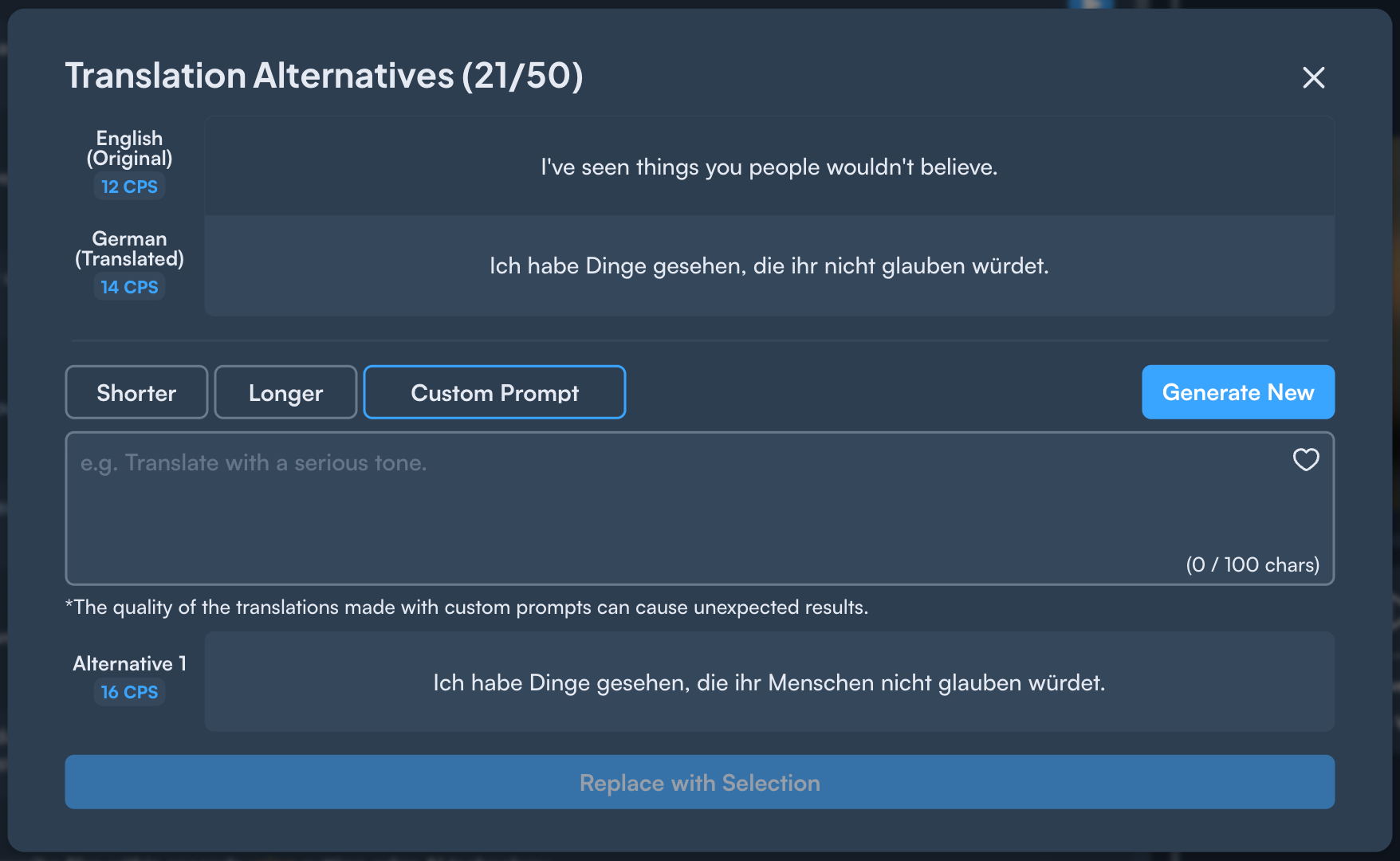Select the Shorter option
The width and height of the screenshot is (1400, 861).
click(136, 392)
